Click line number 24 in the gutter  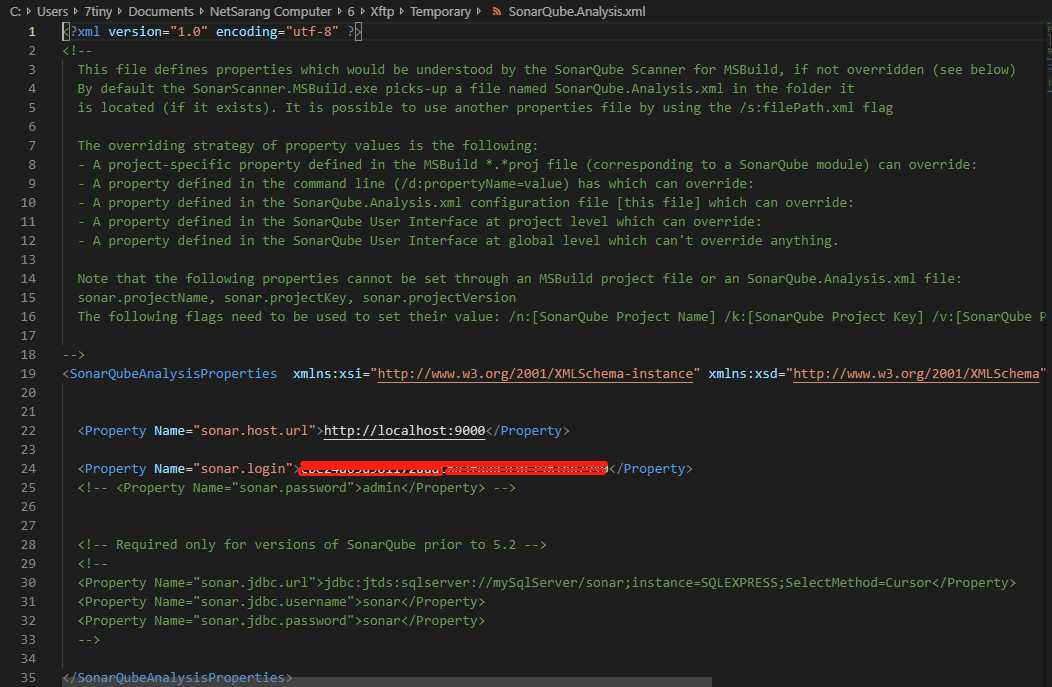point(28,469)
